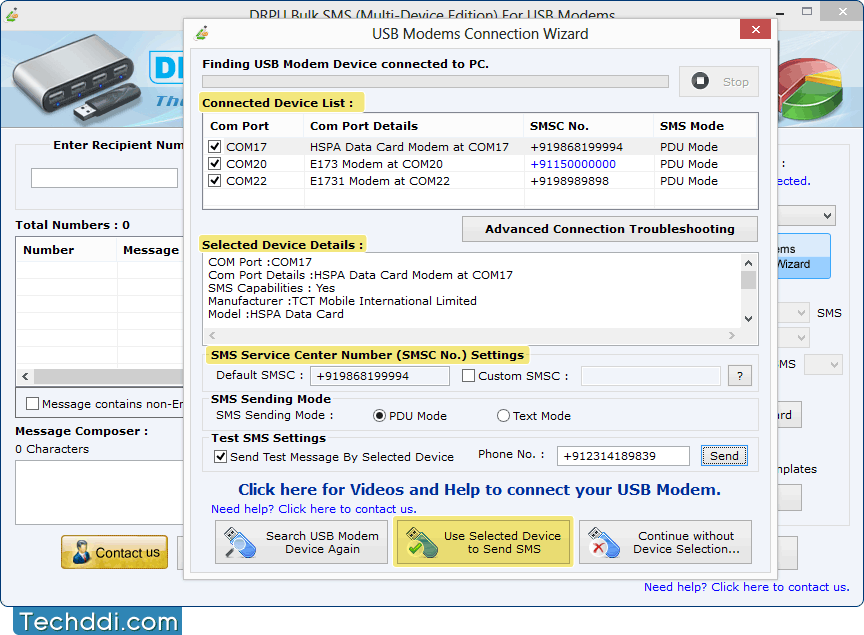Click the Default SMSC number field
This screenshot has width=864, height=635.
(x=380, y=376)
